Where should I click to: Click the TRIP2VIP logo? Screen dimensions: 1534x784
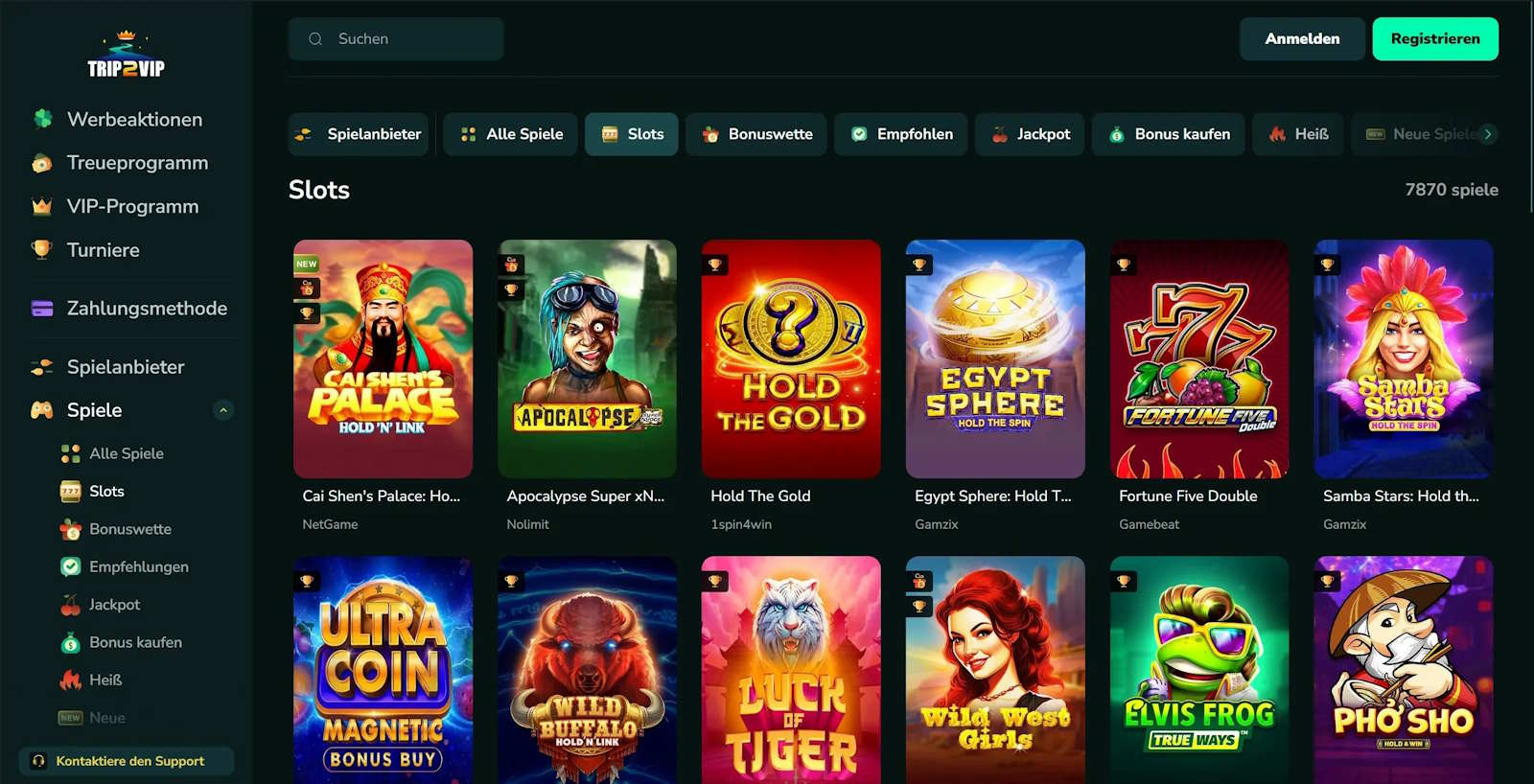tap(126, 55)
